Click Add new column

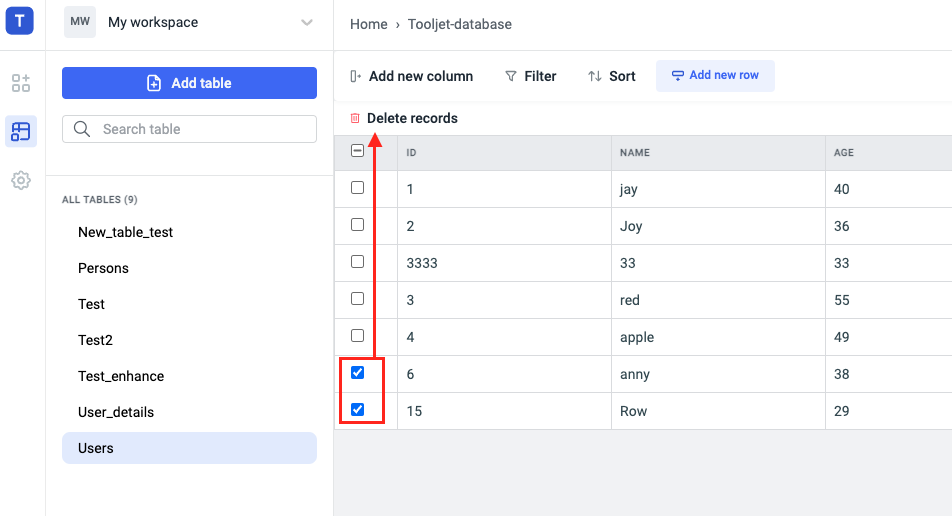pos(412,76)
